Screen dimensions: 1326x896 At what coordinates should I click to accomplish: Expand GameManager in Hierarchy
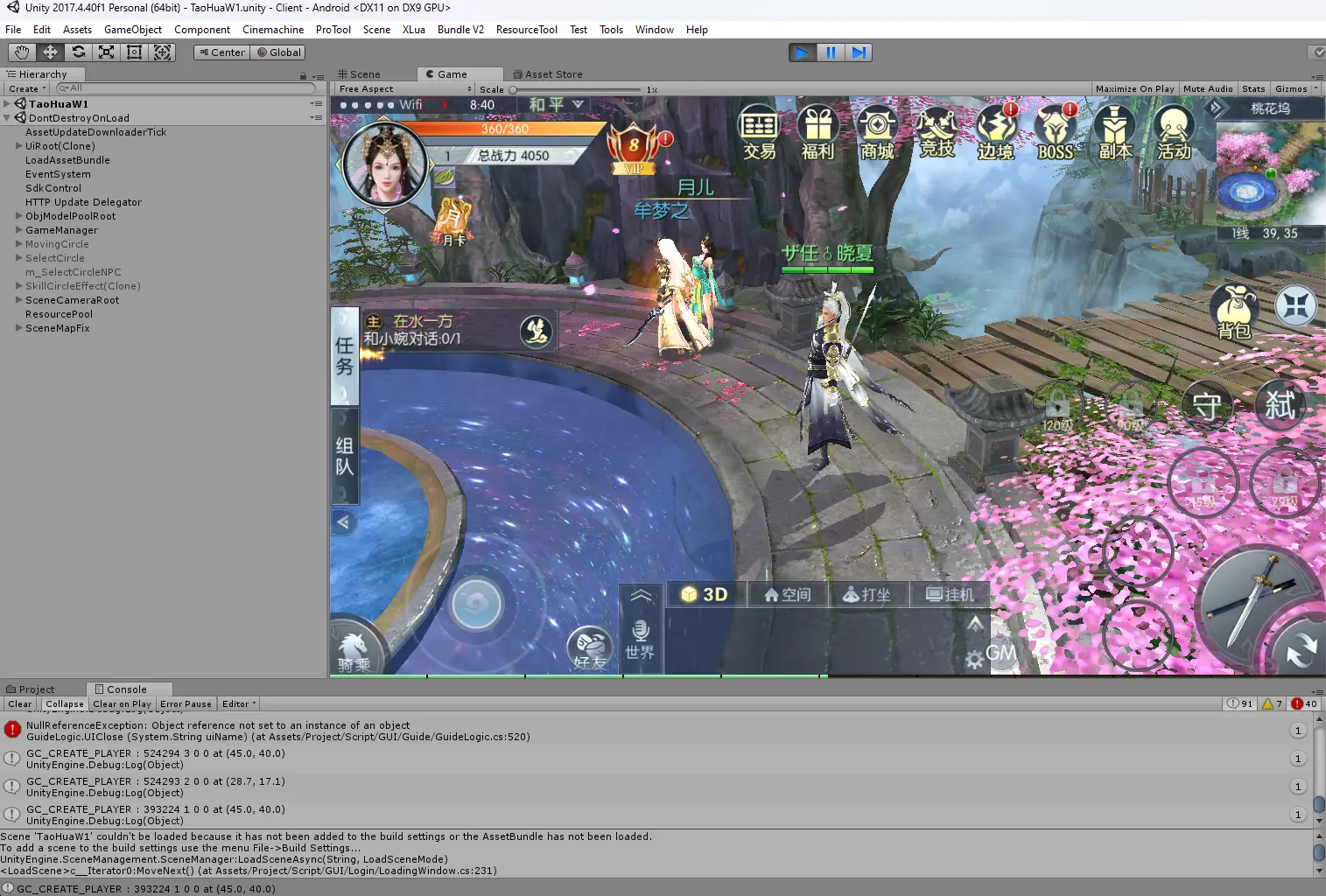coord(19,230)
